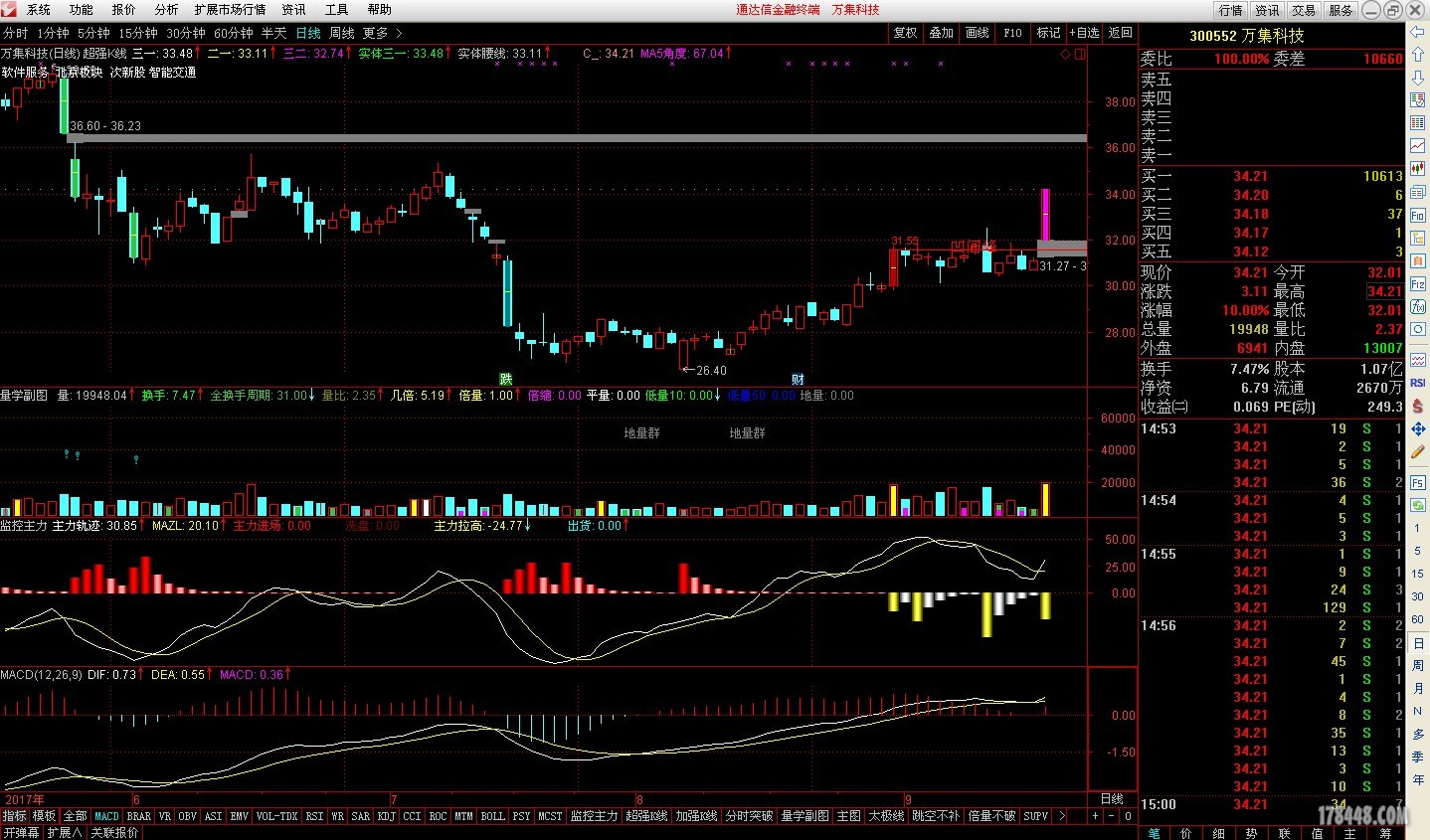Screen dimensions: 1430x840
Task: Click the 标记 mark button in toolbar
Action: [x=1049, y=33]
